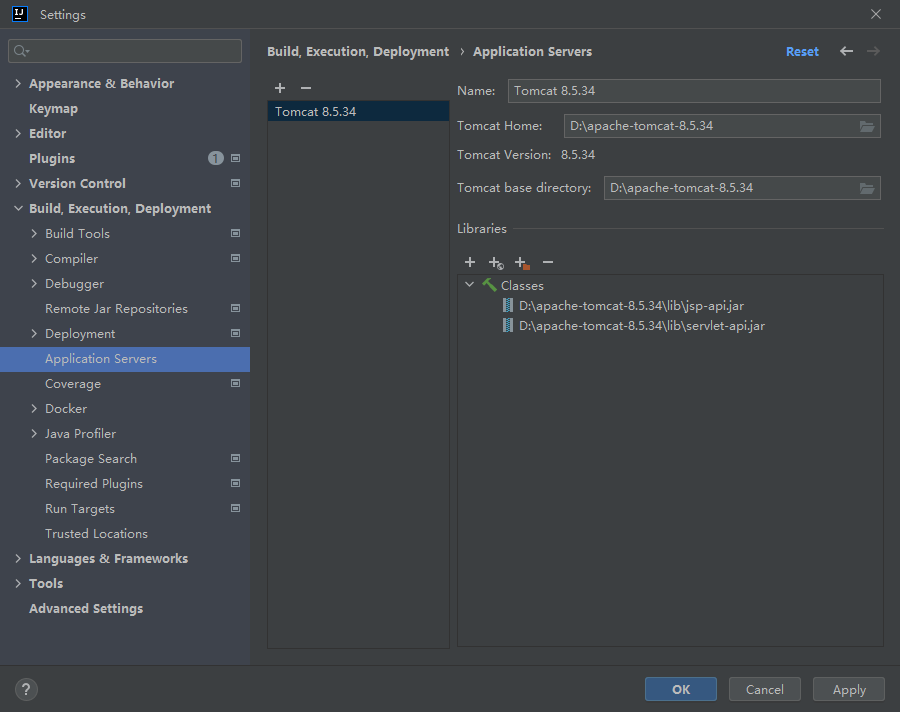Click project-level icon next to Deployment
This screenshot has width=900, height=712.
coord(235,333)
